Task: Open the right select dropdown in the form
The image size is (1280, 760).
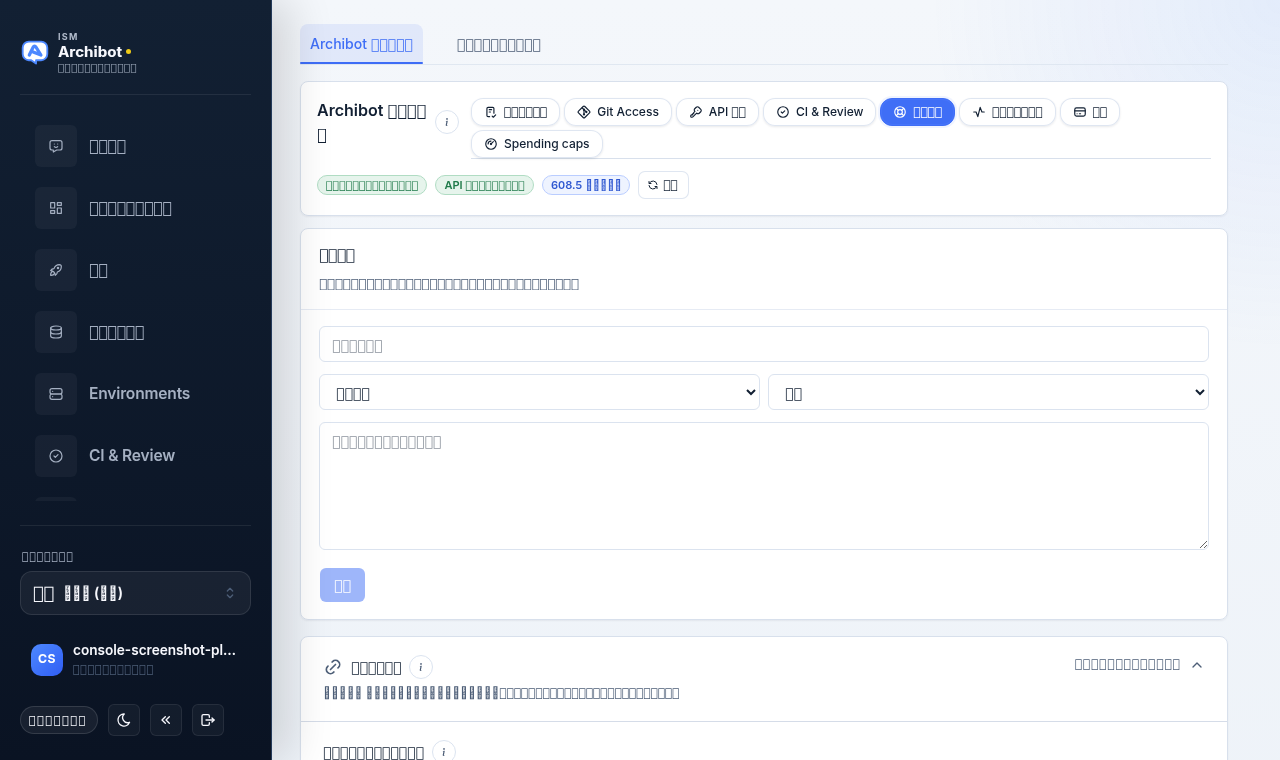Action: [988, 392]
